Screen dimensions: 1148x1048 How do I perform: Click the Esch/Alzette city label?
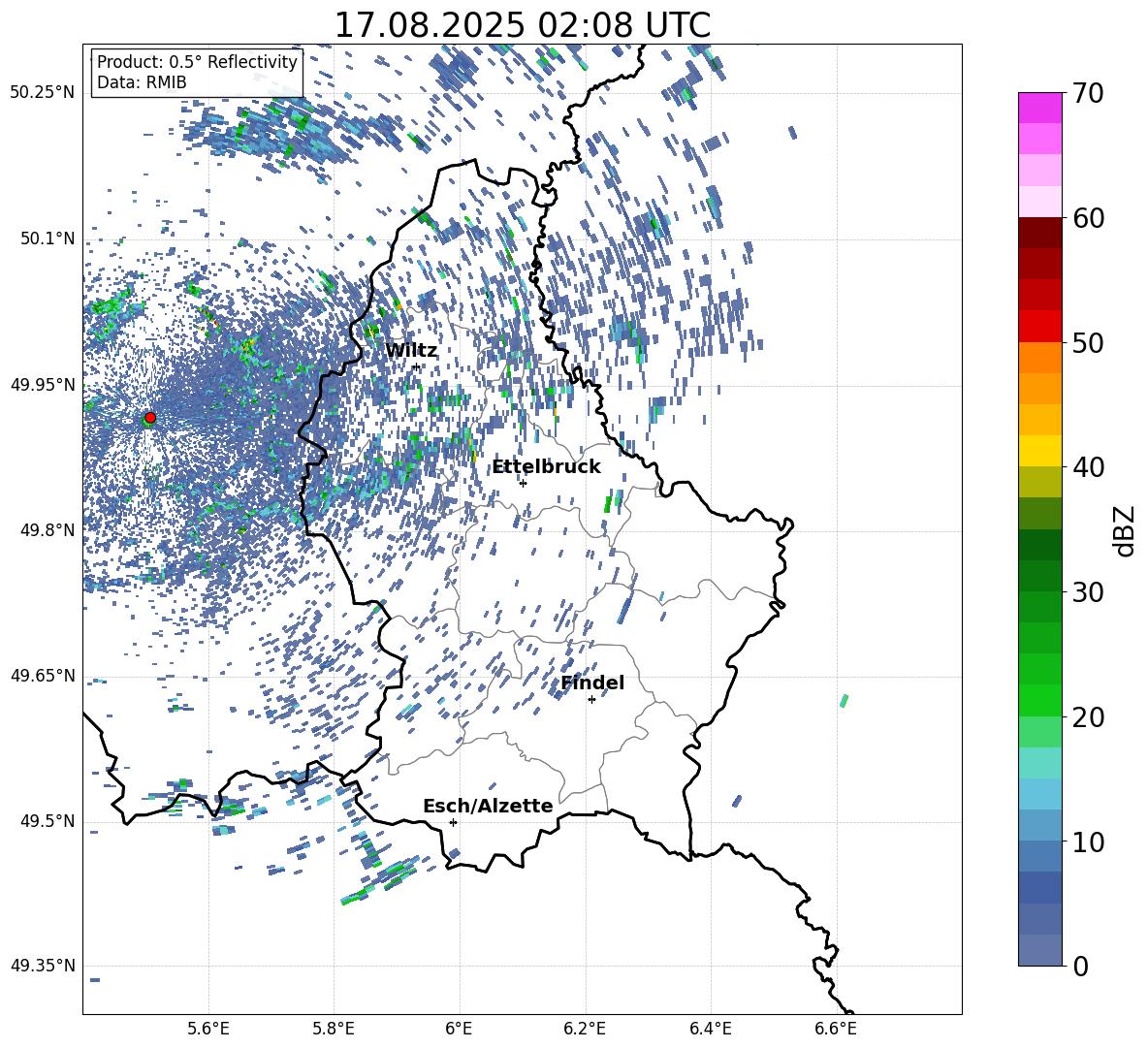tap(488, 806)
